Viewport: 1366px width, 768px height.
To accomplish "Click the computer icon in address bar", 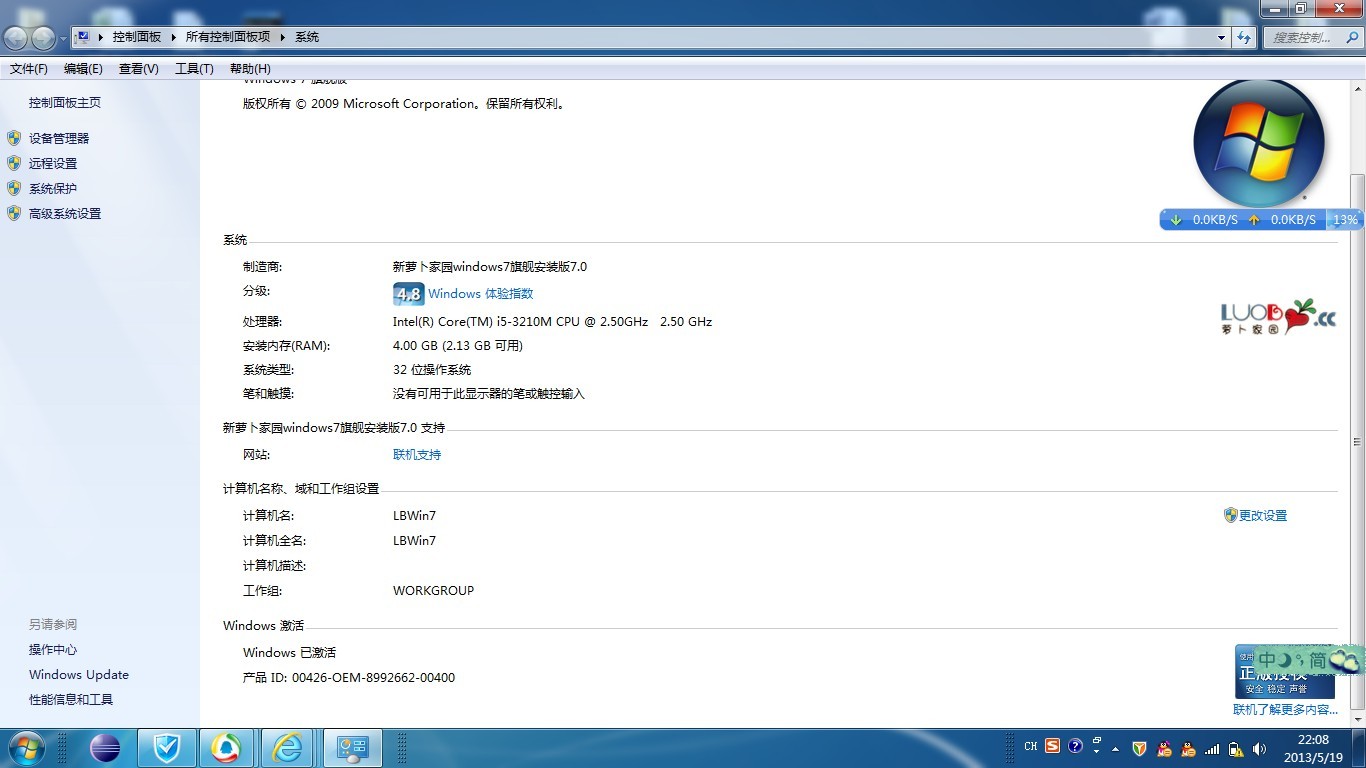I will [x=83, y=37].
